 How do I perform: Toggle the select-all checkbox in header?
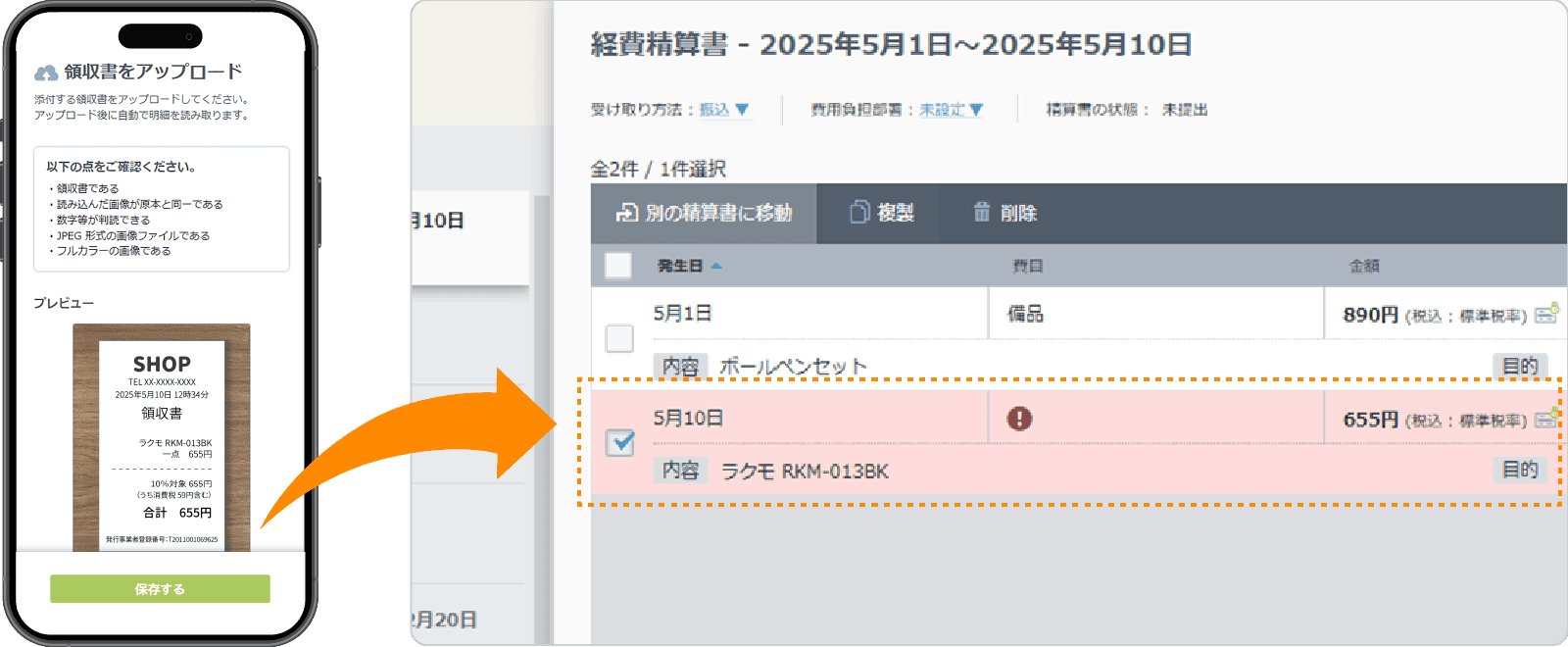tap(618, 266)
